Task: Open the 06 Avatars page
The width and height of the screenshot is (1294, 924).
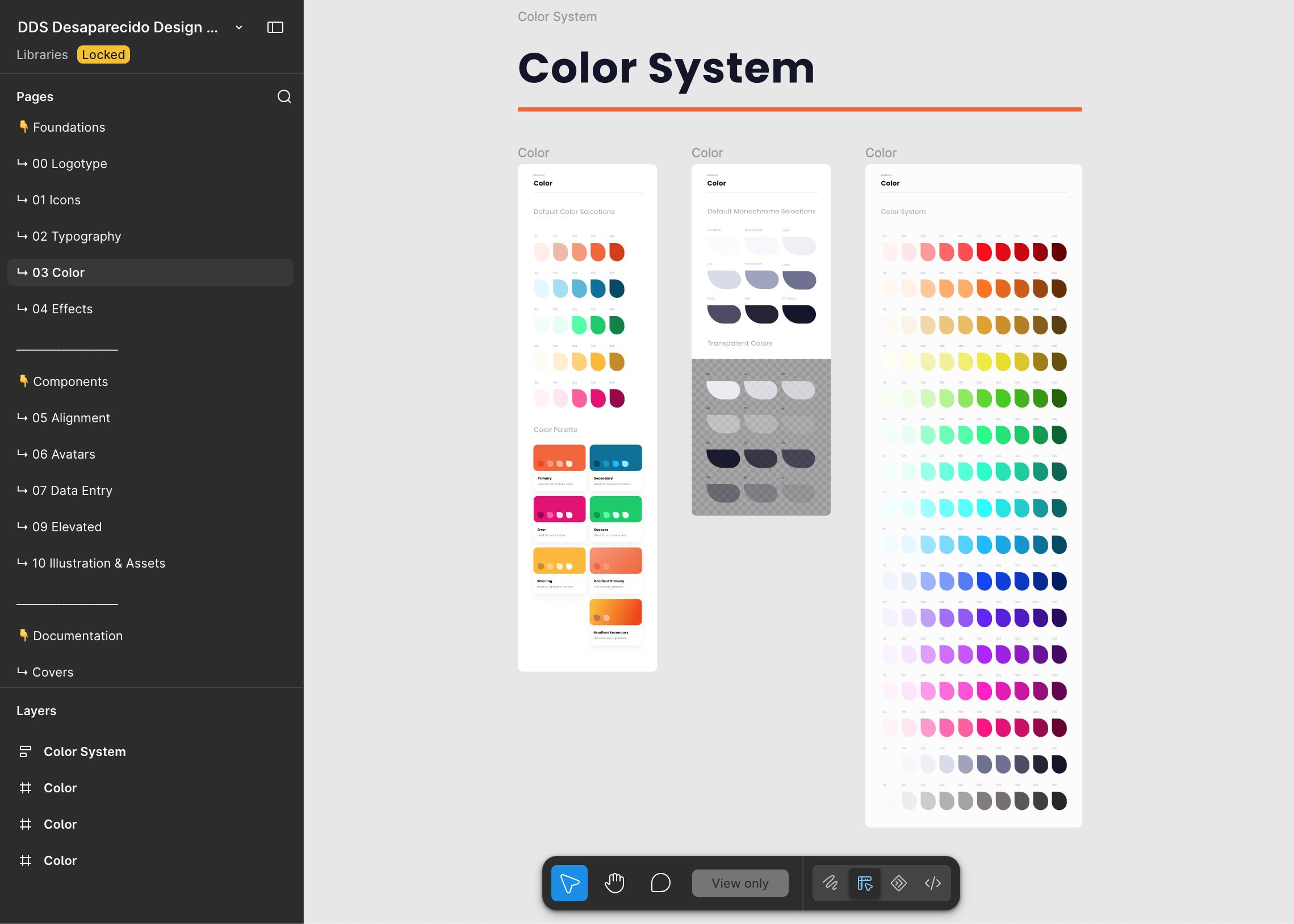Action: (150, 454)
